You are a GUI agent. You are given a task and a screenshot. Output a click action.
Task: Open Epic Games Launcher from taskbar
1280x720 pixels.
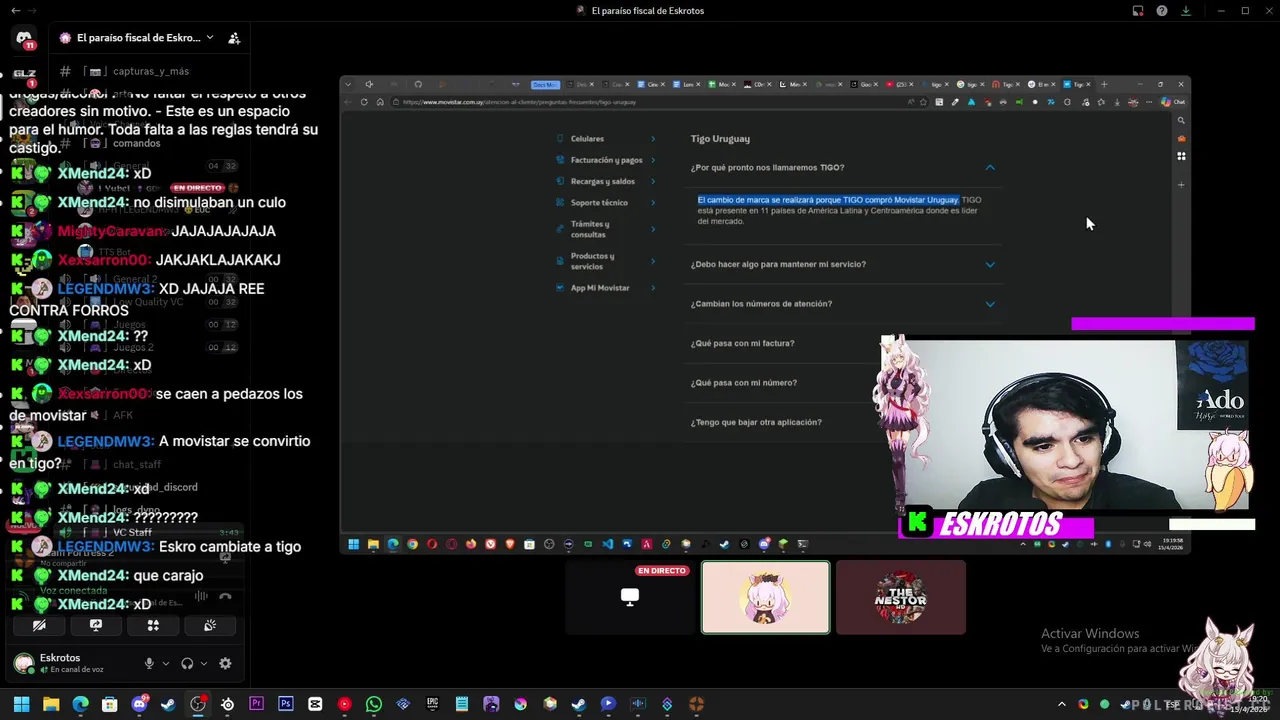point(432,704)
